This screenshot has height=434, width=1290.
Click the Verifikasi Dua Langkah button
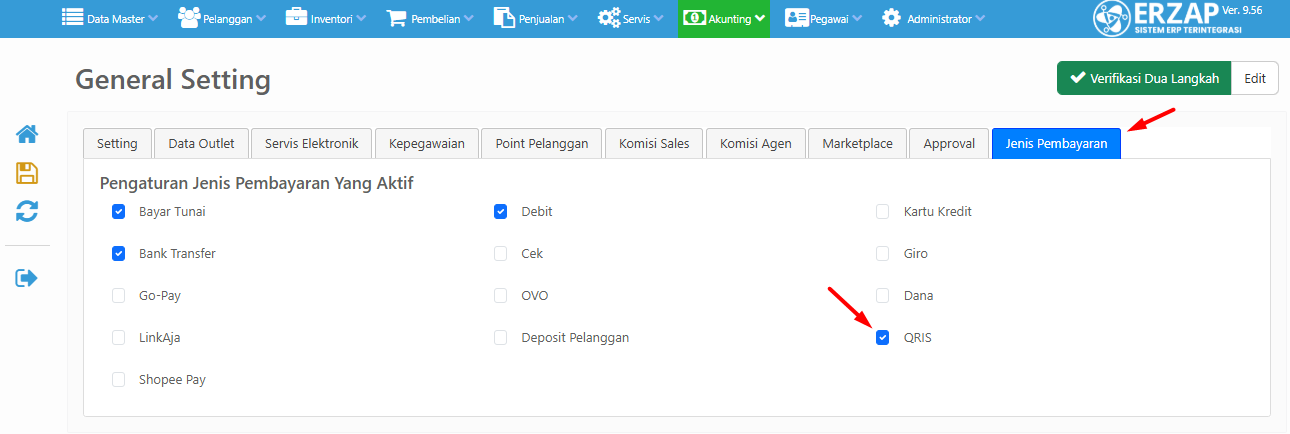click(x=1144, y=78)
